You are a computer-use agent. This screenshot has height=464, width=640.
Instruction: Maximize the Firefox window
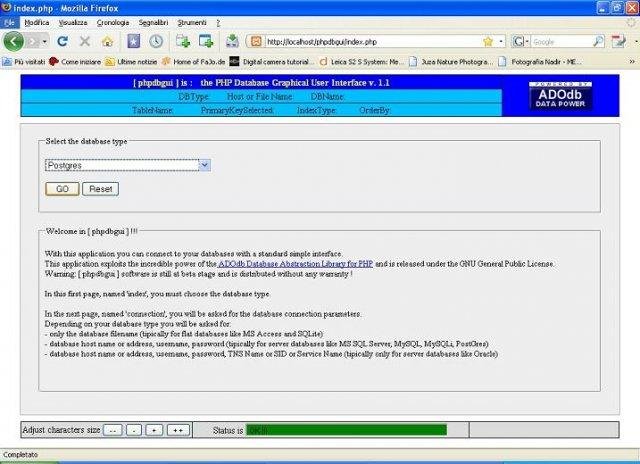click(617, 7)
